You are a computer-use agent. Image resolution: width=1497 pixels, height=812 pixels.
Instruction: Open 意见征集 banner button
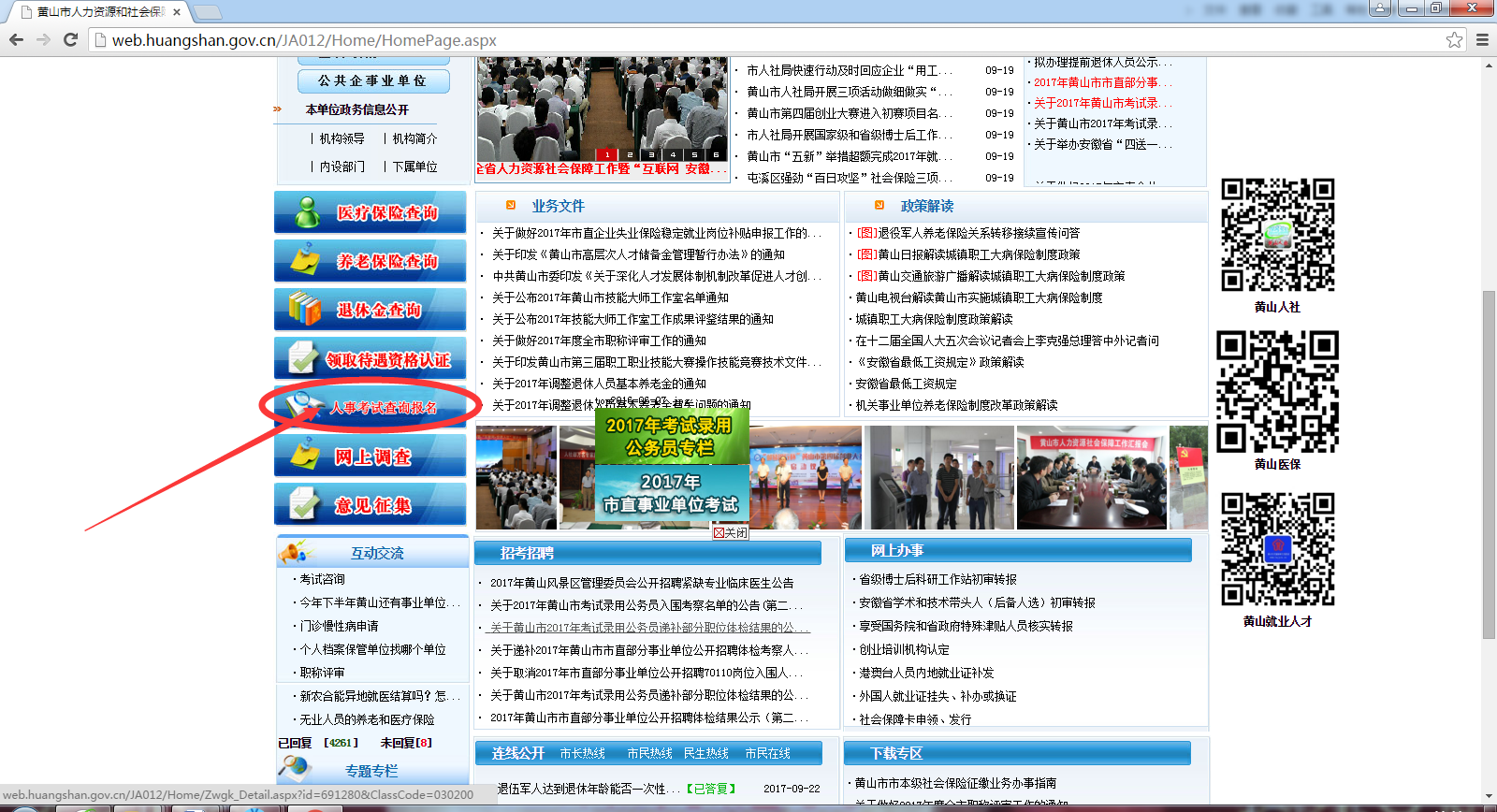(371, 505)
